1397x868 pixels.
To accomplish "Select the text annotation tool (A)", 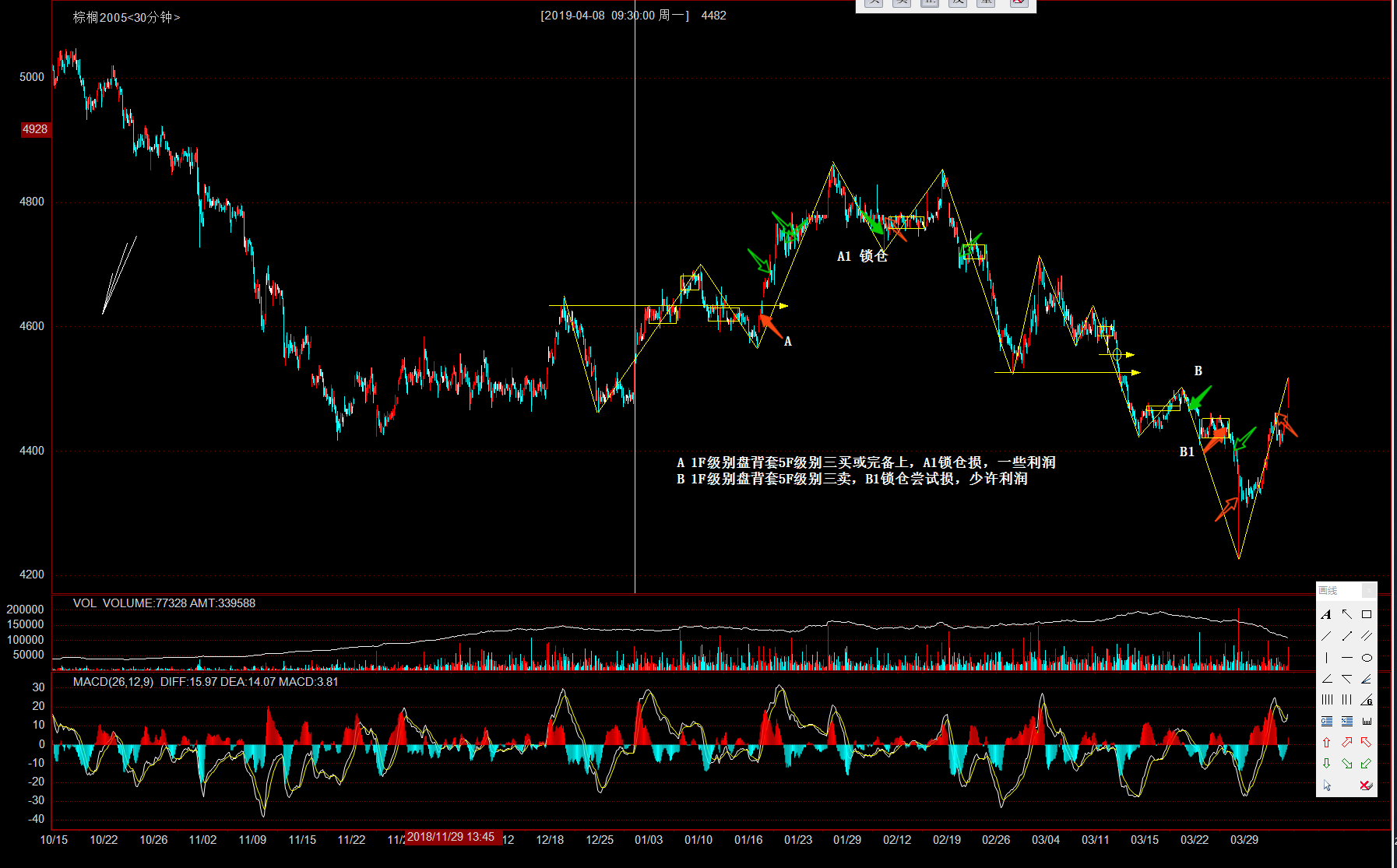I will coord(1326,614).
